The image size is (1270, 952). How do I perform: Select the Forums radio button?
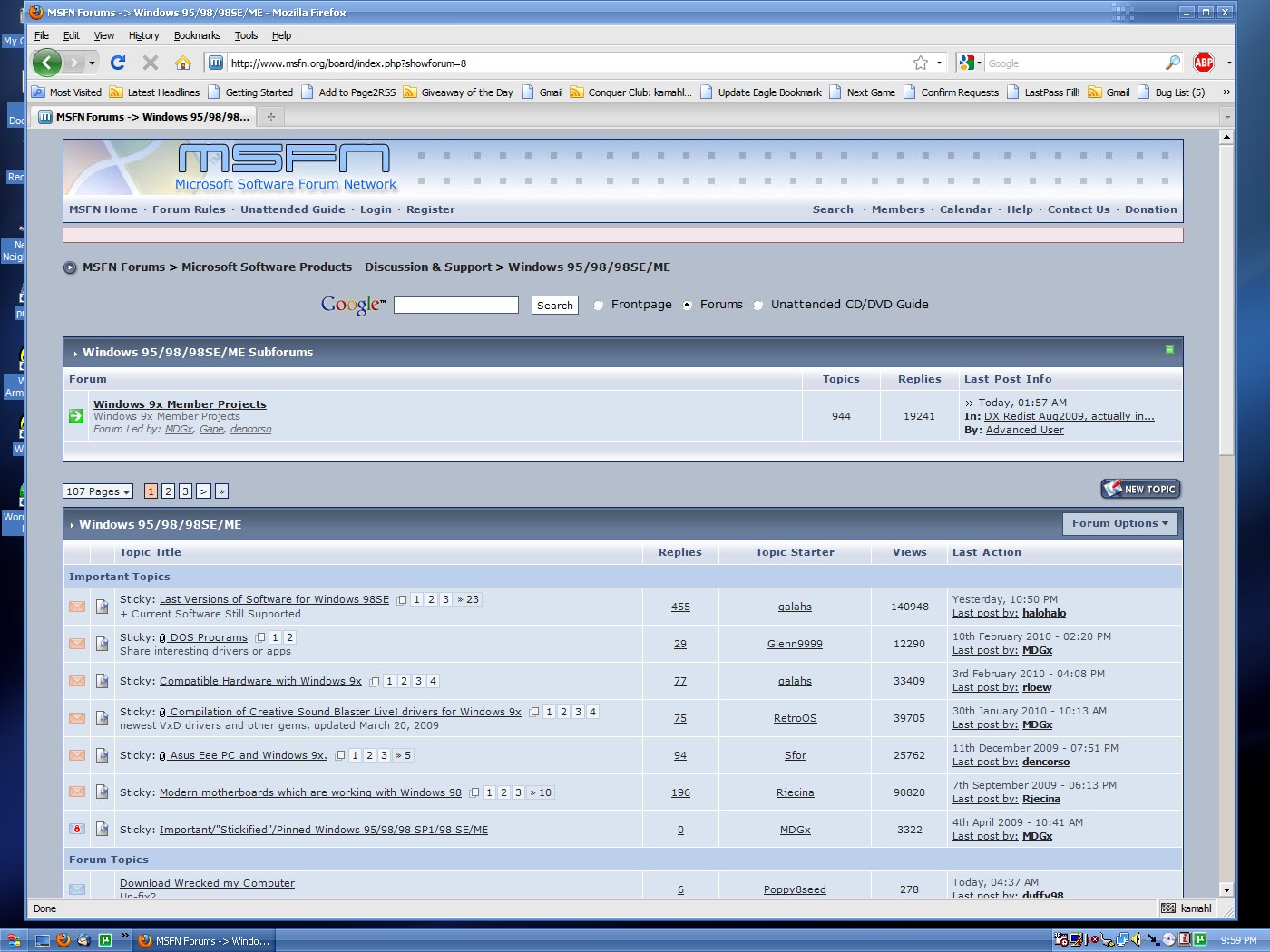point(687,306)
